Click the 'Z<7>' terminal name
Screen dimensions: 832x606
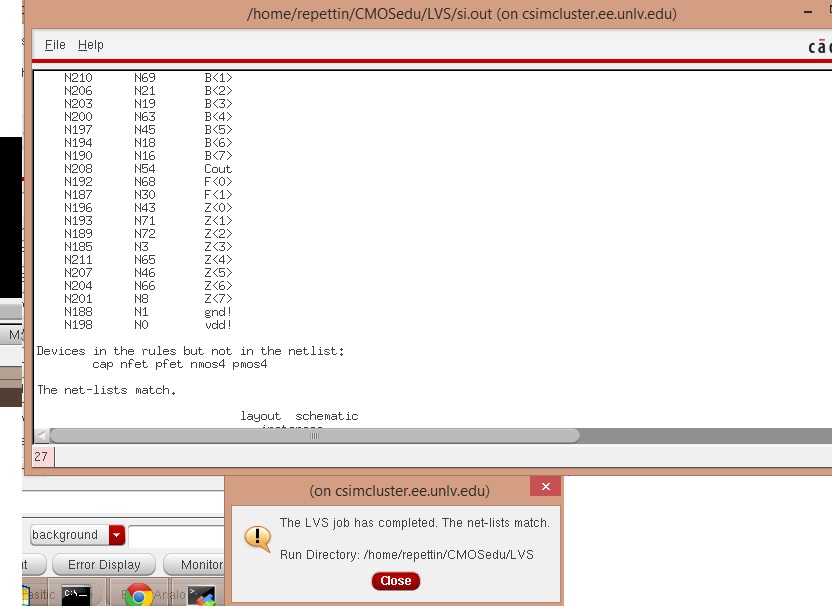coord(218,299)
